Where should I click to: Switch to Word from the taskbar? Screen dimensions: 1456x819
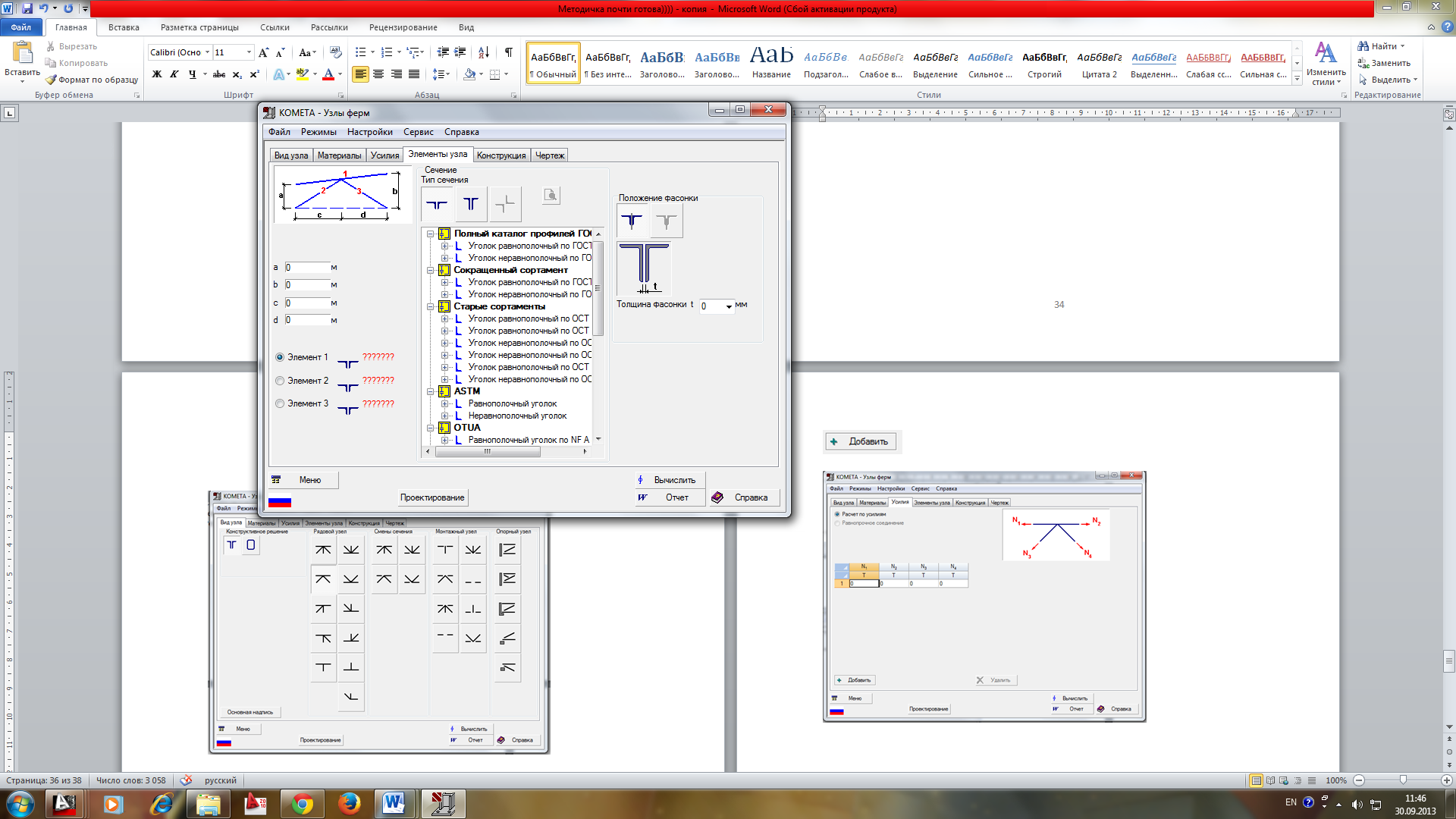click(x=394, y=804)
